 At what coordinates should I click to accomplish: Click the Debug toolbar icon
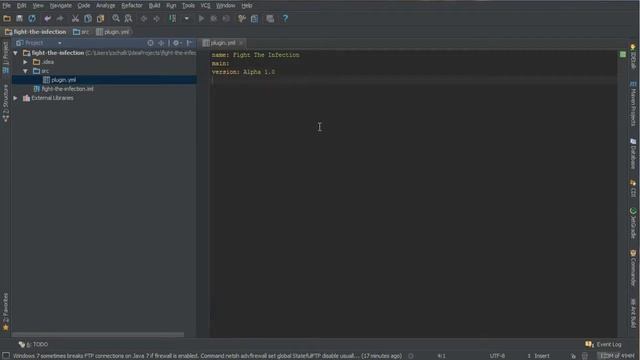pos(213,18)
